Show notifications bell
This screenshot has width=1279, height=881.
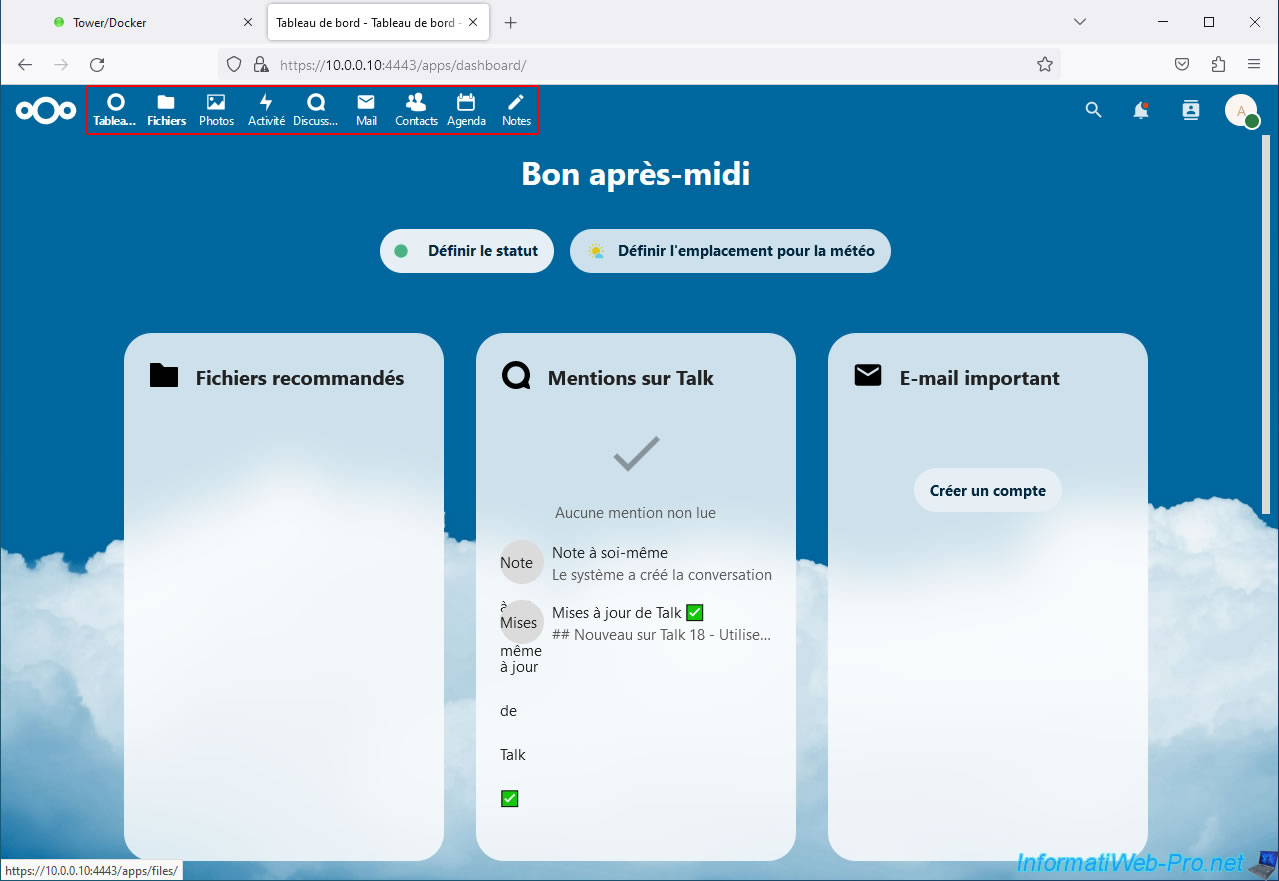point(1141,110)
